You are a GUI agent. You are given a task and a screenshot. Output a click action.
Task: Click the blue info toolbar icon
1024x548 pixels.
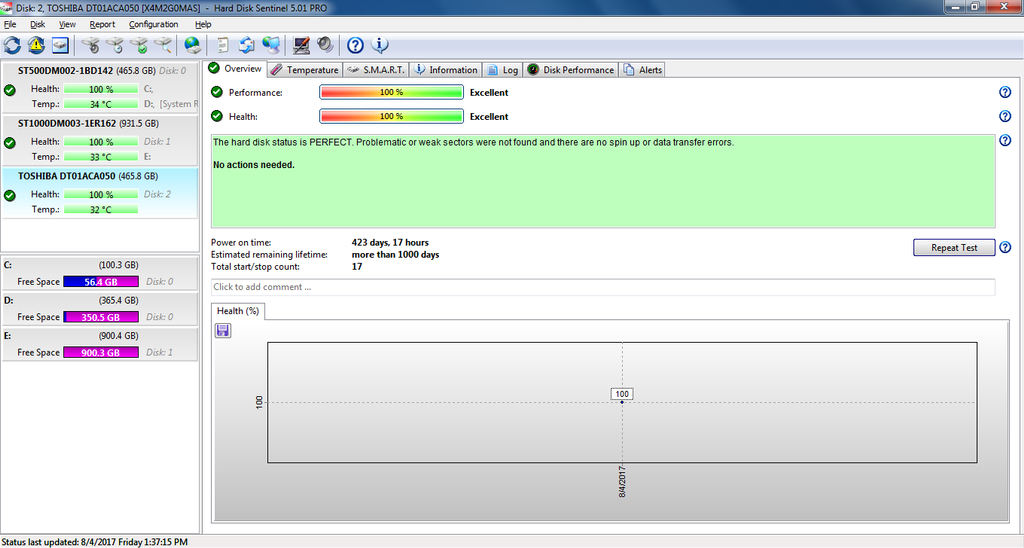click(x=379, y=45)
